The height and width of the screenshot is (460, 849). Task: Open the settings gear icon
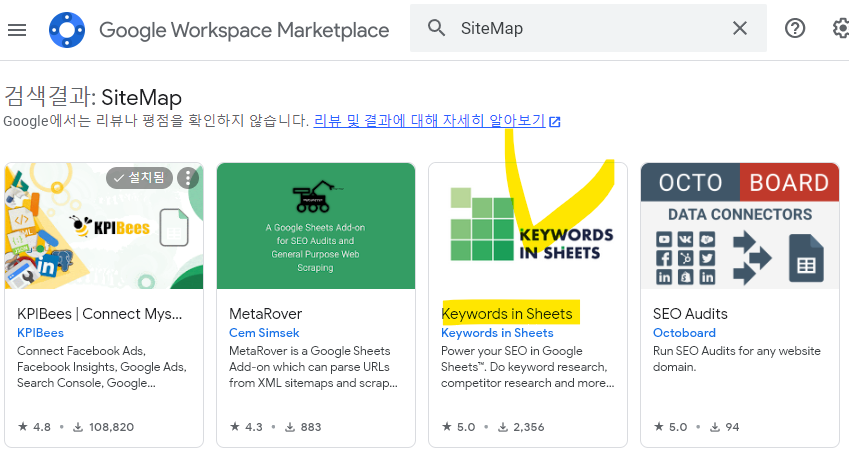pos(841,28)
